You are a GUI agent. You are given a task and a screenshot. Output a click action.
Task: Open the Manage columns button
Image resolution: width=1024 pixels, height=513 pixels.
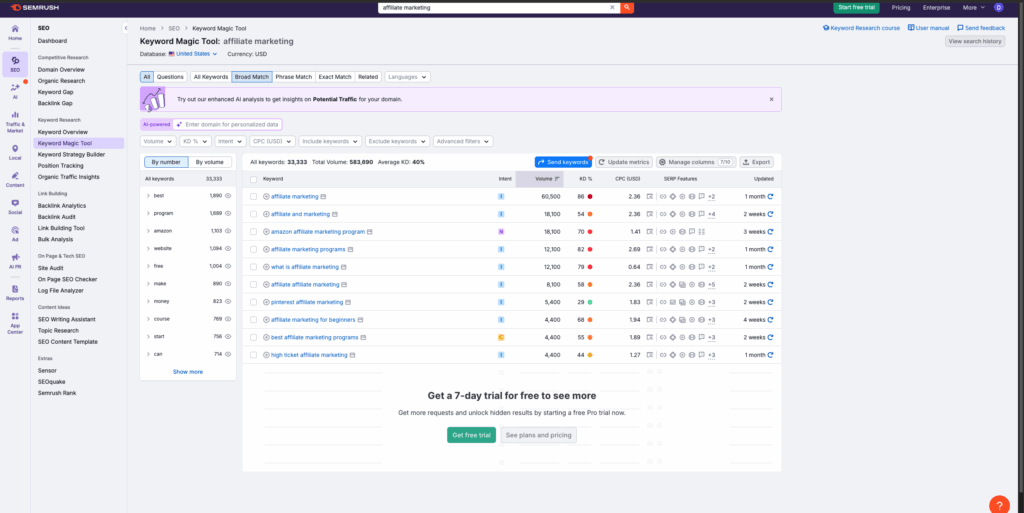tap(696, 162)
